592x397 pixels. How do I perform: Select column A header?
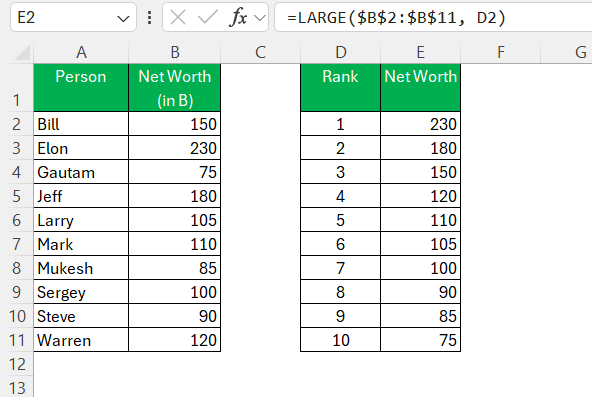tap(81, 52)
